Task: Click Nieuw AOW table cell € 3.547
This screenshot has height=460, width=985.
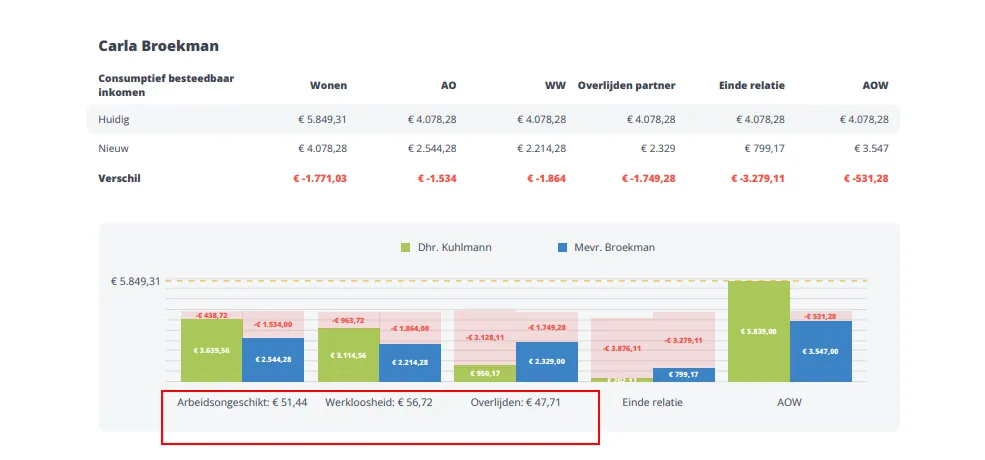Action: tap(872, 149)
